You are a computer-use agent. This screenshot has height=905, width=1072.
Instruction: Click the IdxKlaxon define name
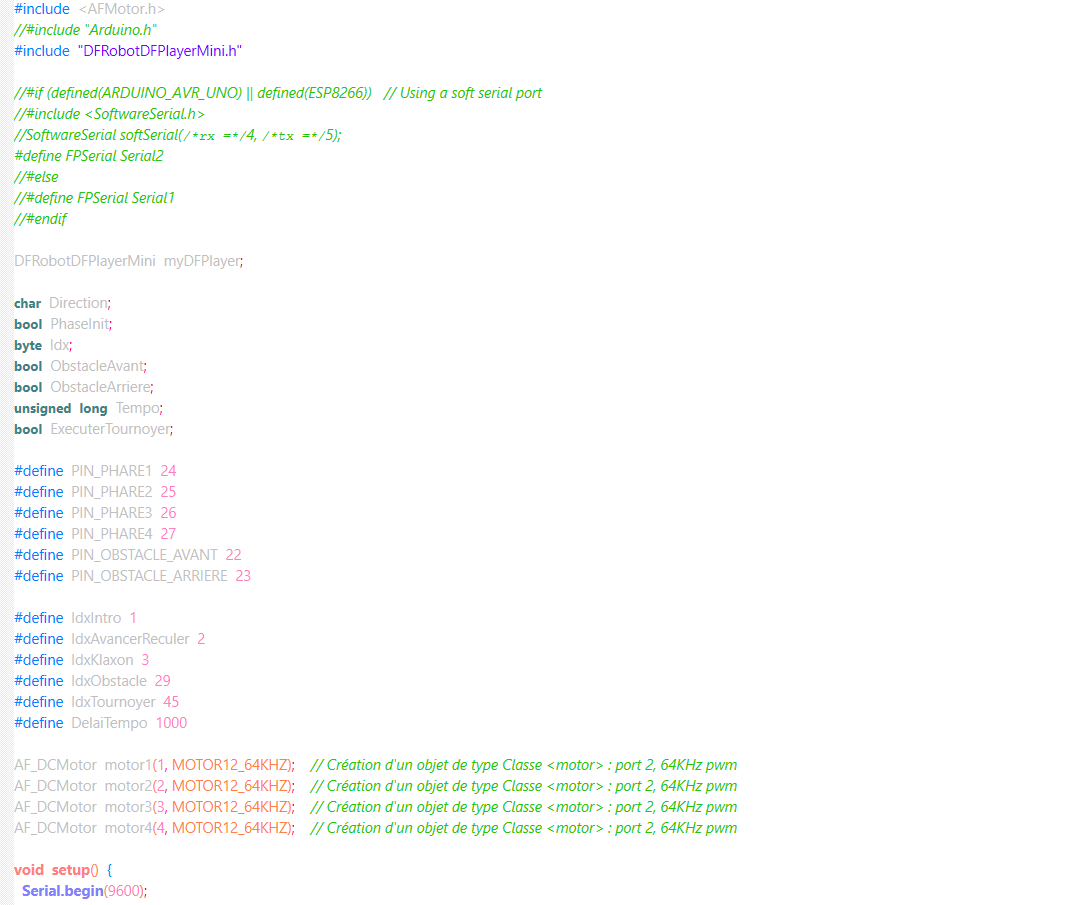pos(102,660)
